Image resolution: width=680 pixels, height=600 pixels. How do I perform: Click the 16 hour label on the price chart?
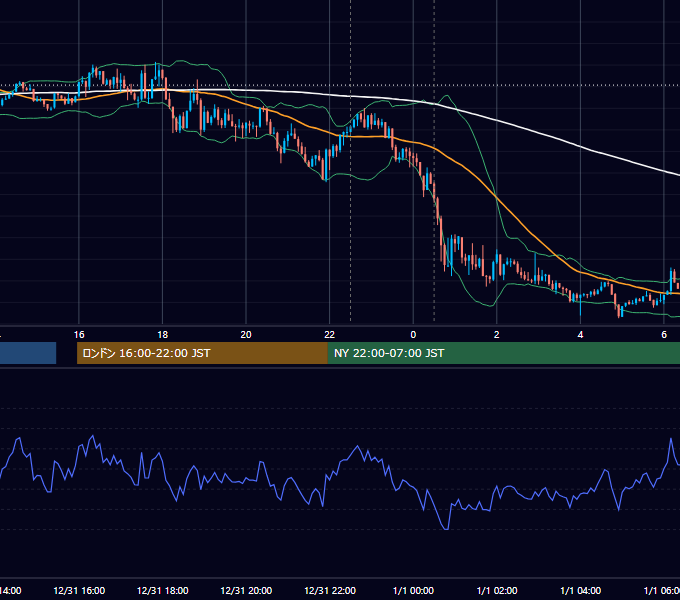(79, 335)
